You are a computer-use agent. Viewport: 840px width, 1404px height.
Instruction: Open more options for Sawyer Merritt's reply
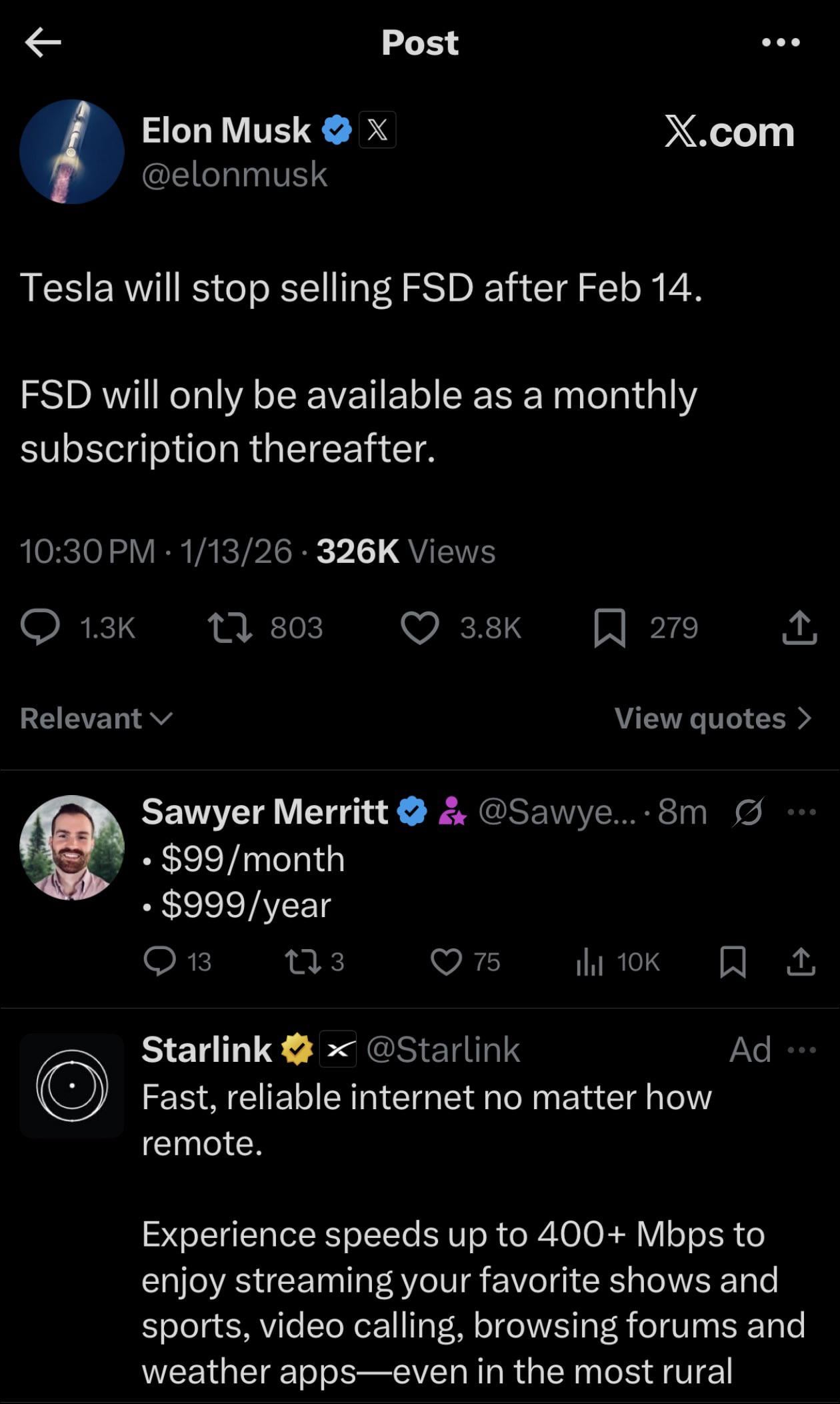pos(801,812)
